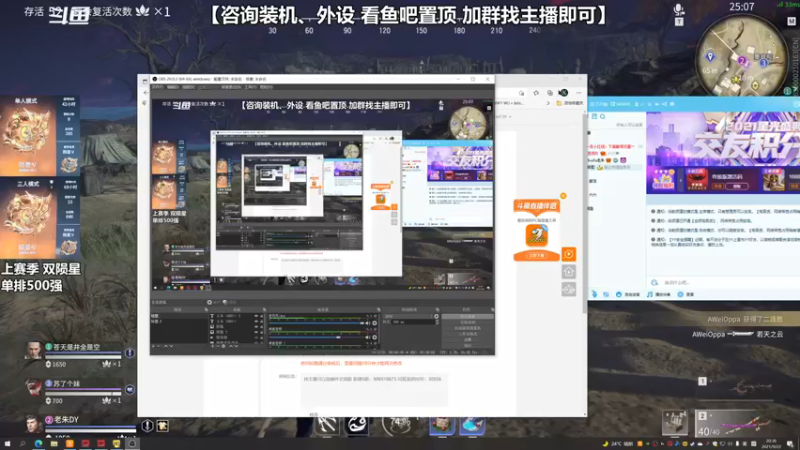Screen dimensions: 800x450
Task: Toggle visibility eye of the fourth source row
Action: click(256, 332)
